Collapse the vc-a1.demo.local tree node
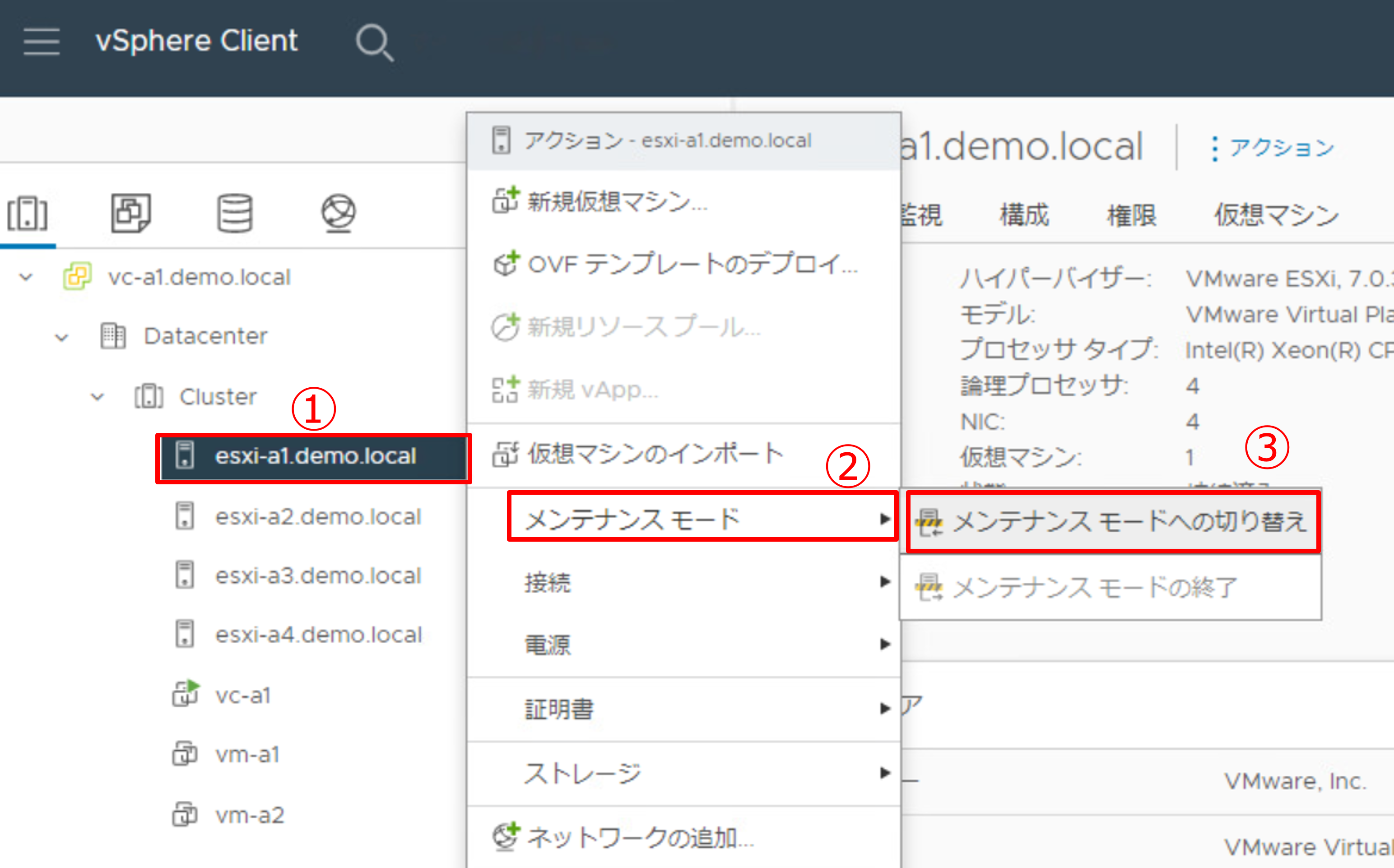1394x868 pixels. click(26, 277)
